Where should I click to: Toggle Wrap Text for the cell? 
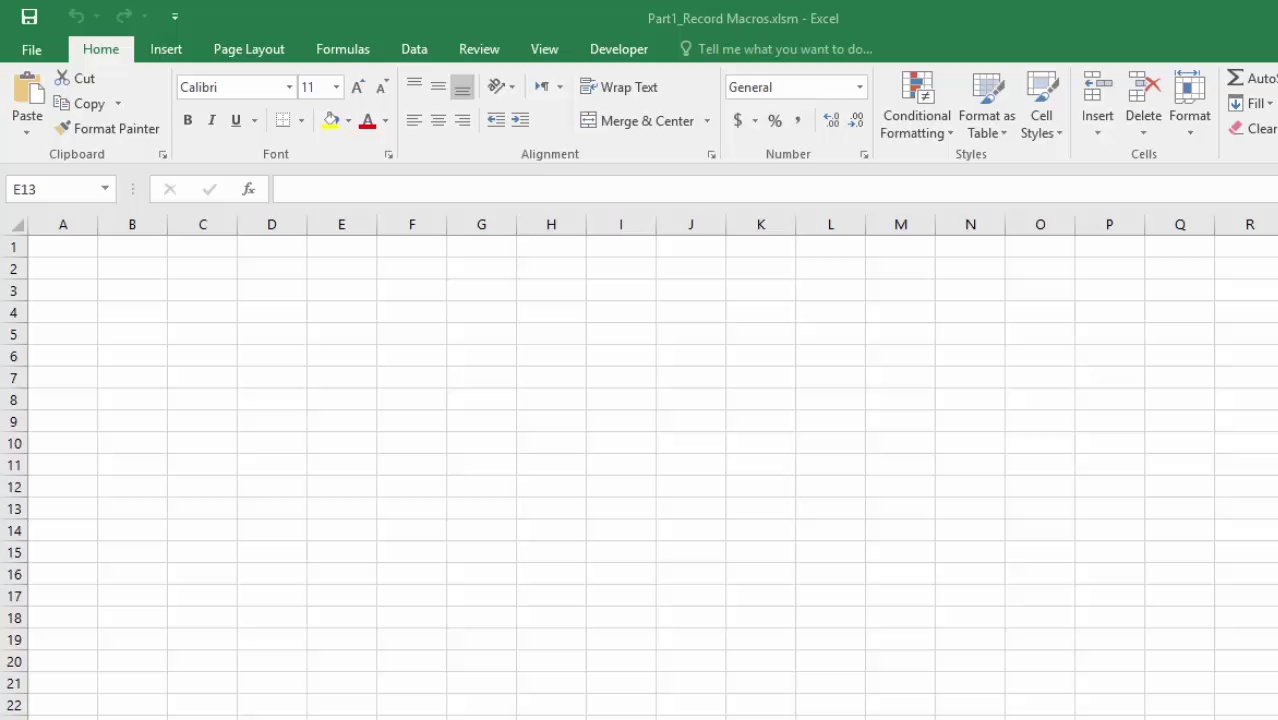coord(619,87)
